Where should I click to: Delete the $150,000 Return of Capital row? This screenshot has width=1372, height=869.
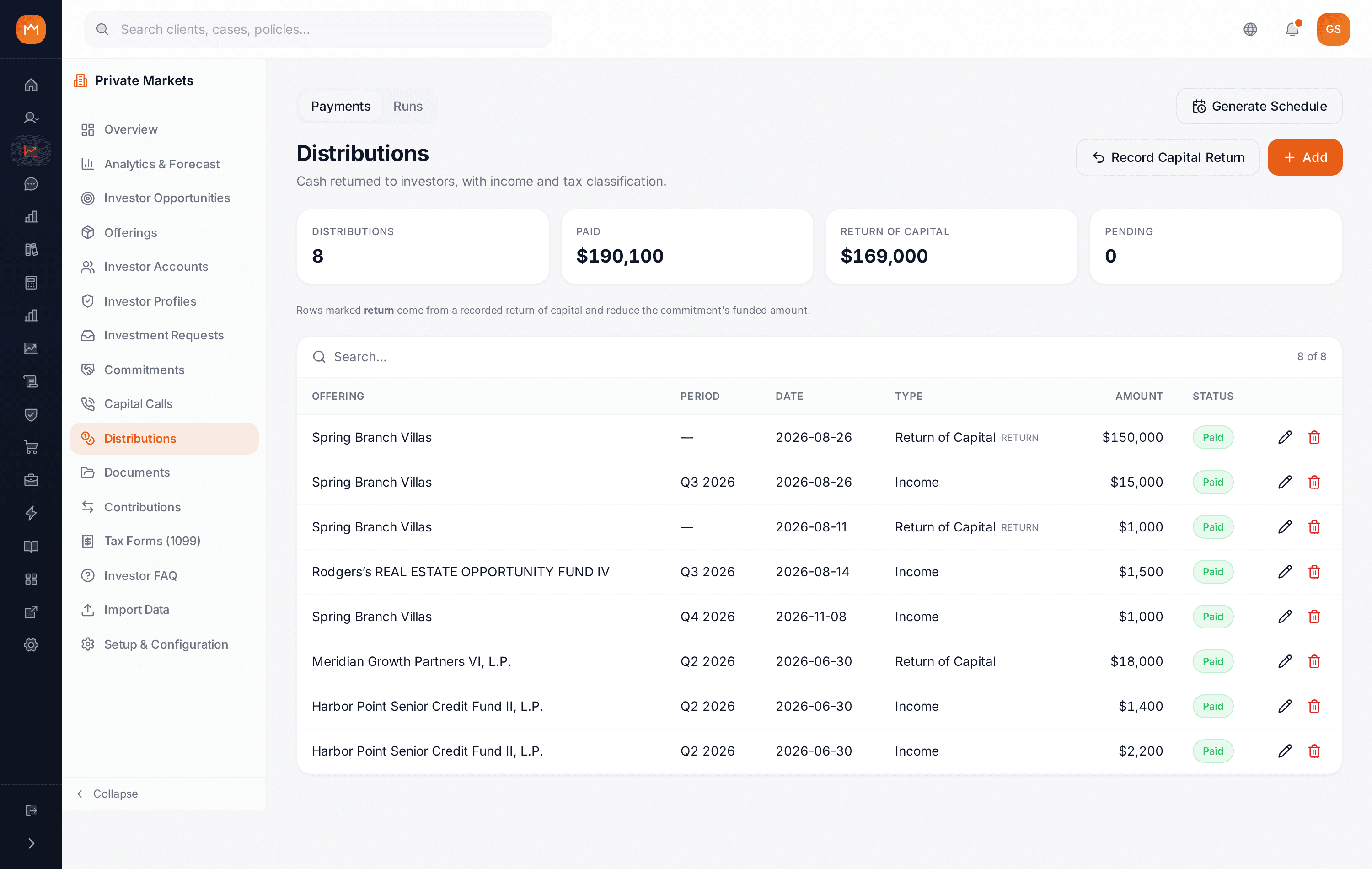pyautogui.click(x=1314, y=437)
